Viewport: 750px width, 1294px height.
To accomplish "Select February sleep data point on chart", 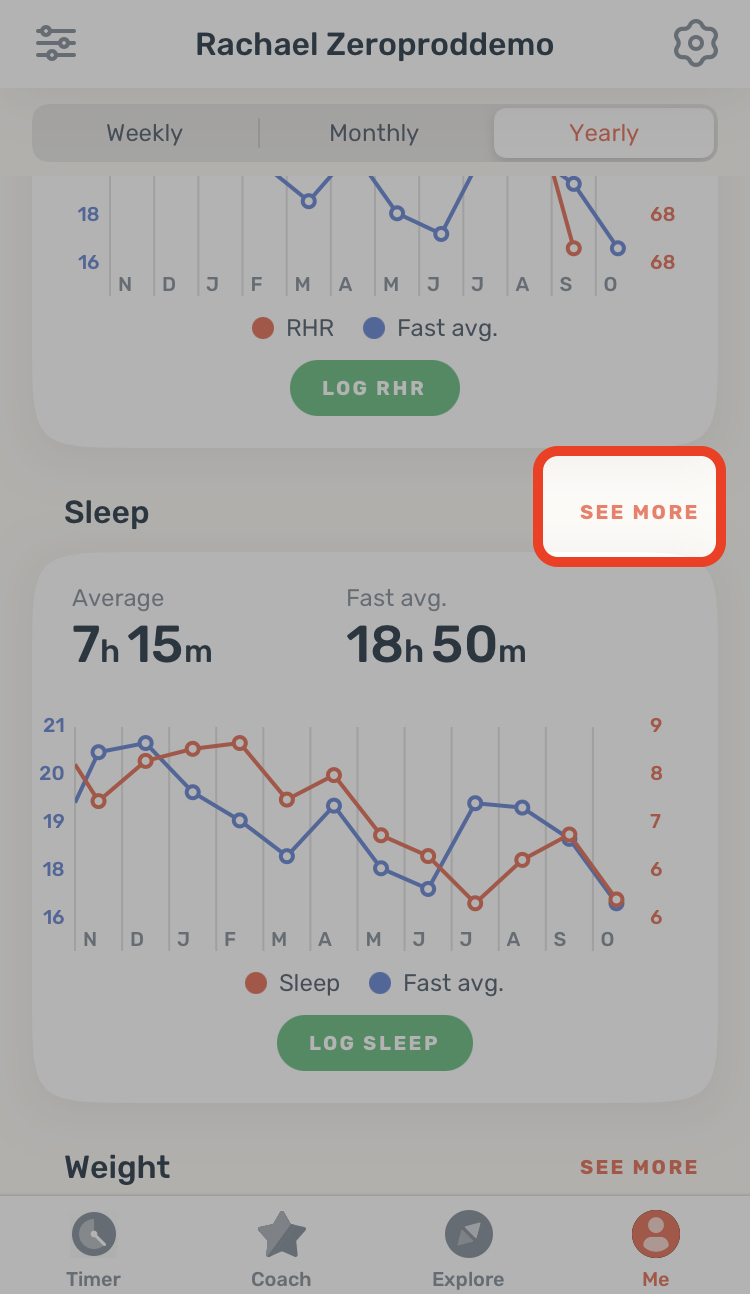I will point(240,743).
